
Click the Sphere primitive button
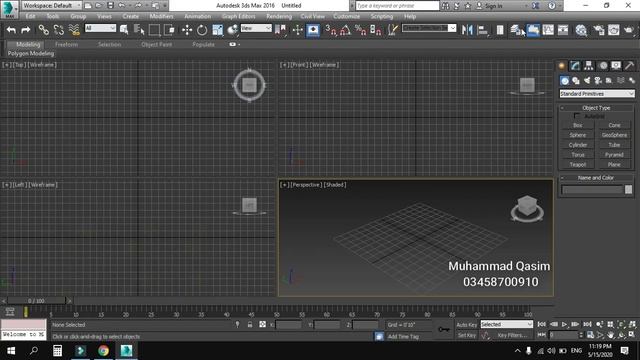(x=578, y=135)
